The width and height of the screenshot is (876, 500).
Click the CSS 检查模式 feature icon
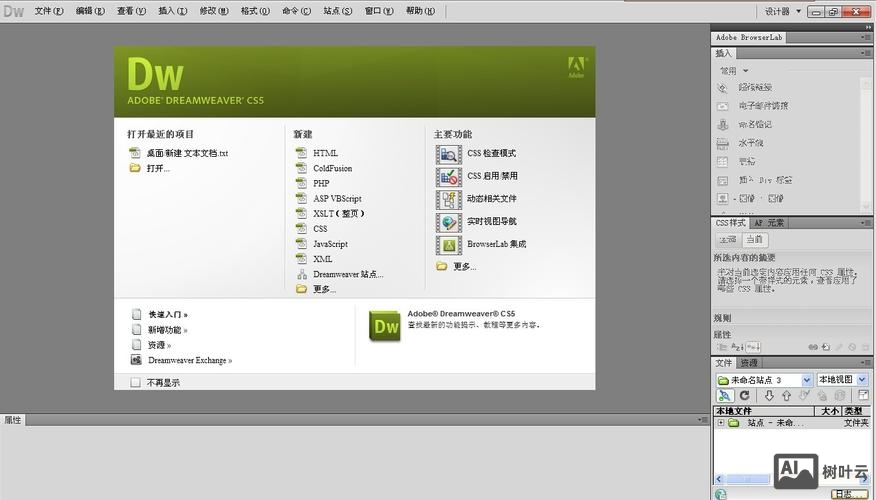pos(449,154)
